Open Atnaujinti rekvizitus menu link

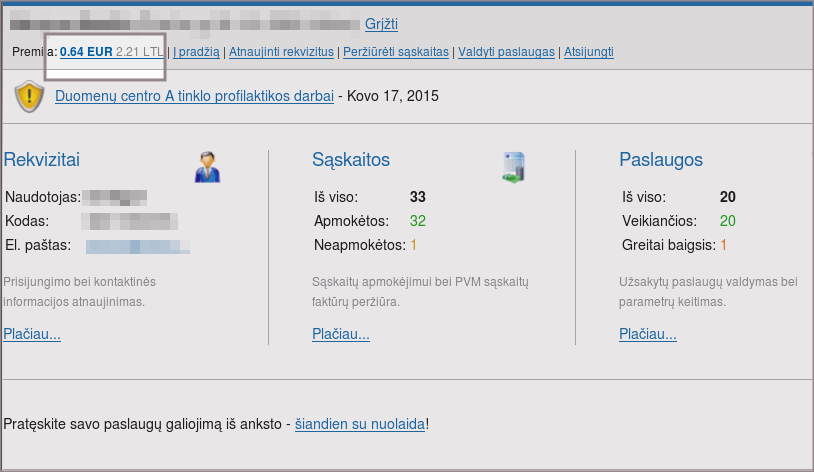pos(281,52)
